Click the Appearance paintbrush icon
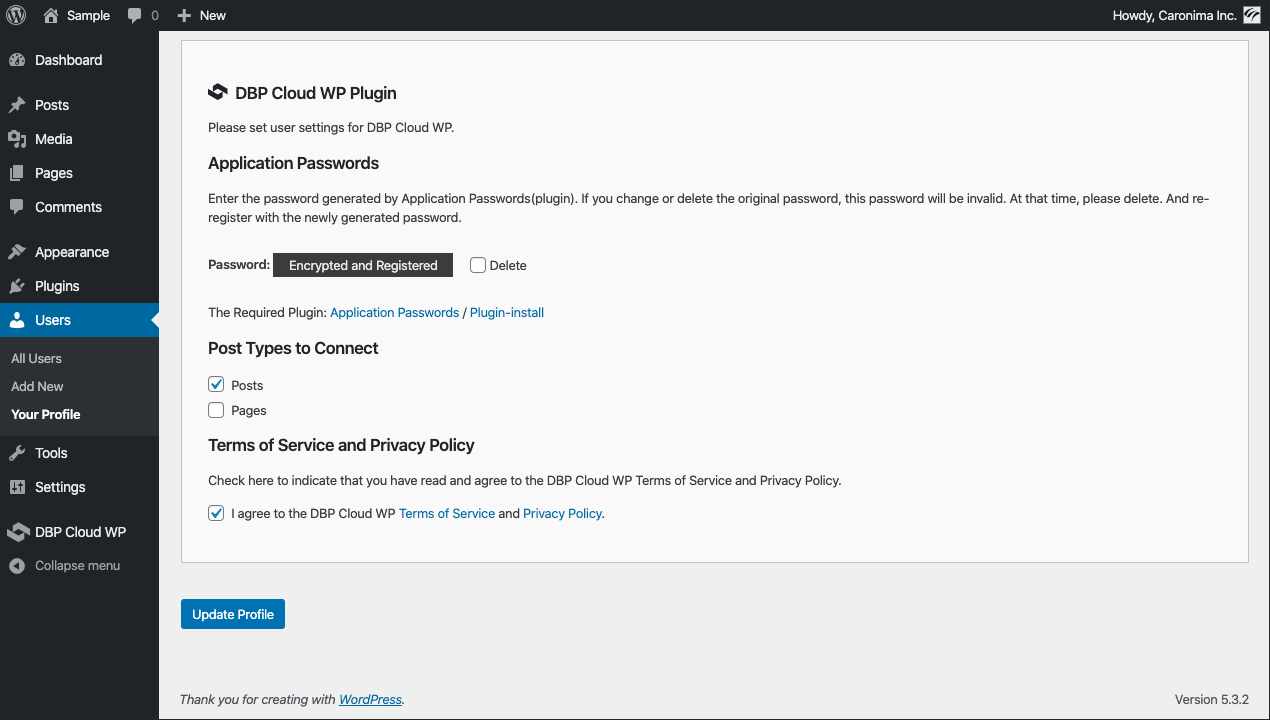 (17, 252)
